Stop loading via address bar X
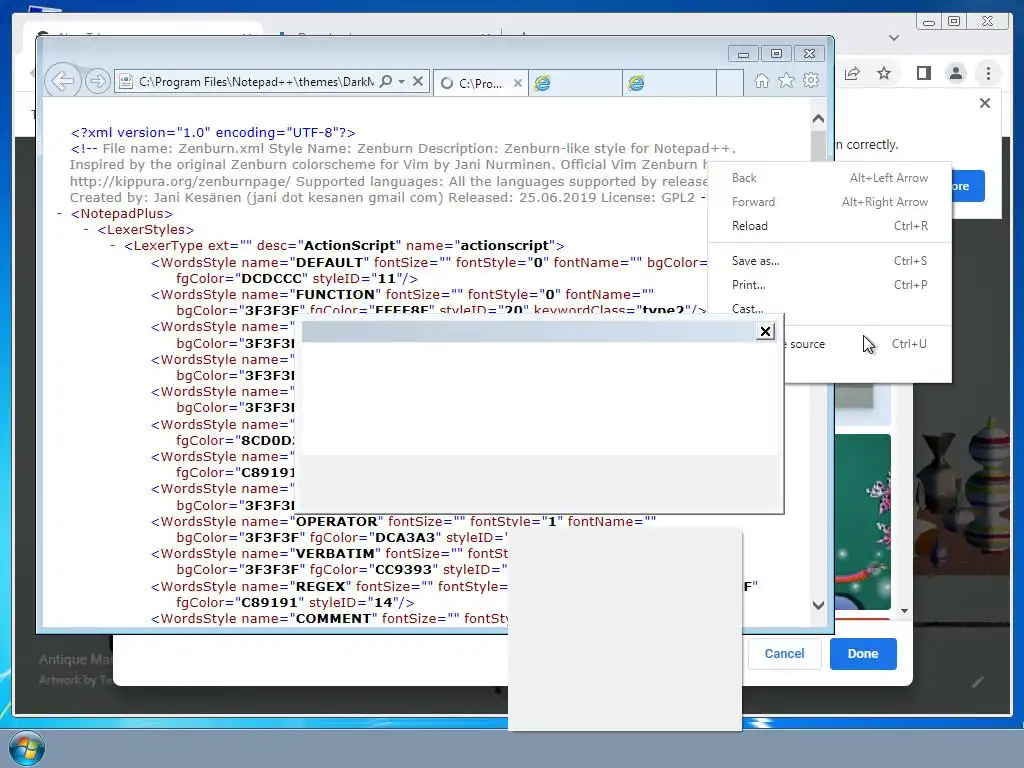Image resolution: width=1024 pixels, height=768 pixels. 418,81
